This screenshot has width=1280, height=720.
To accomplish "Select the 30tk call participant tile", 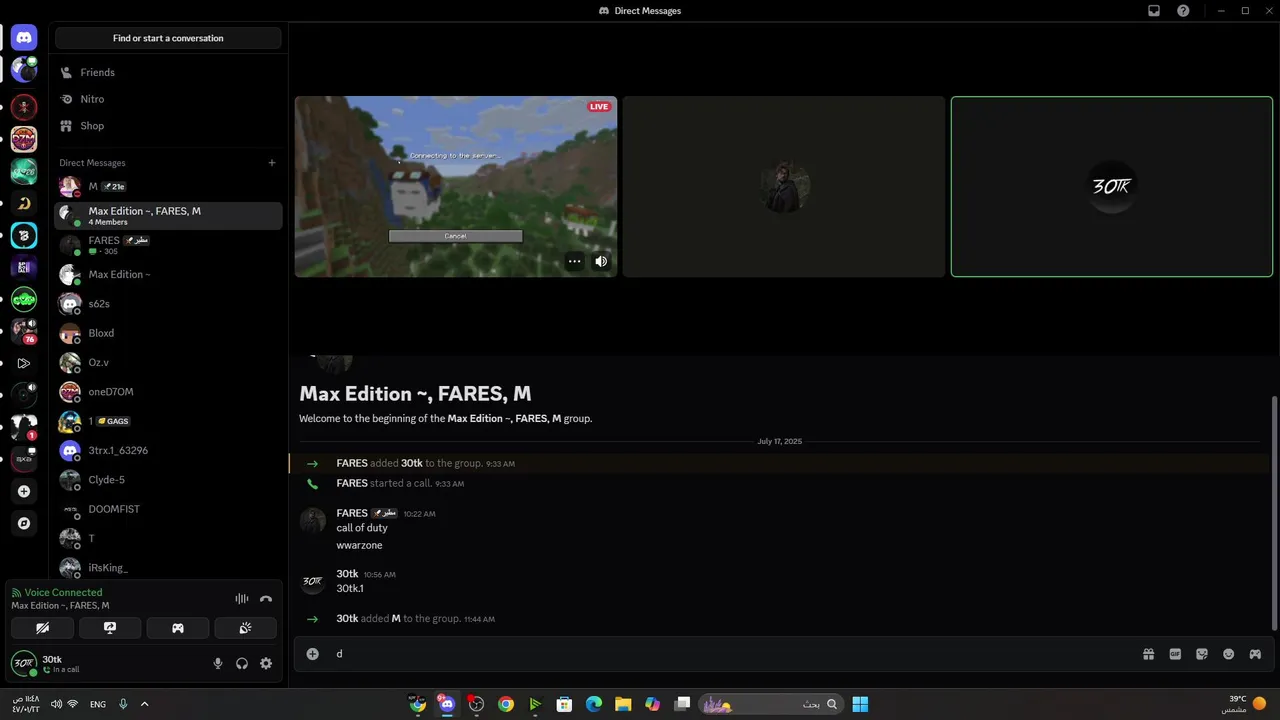I will (x=1112, y=186).
